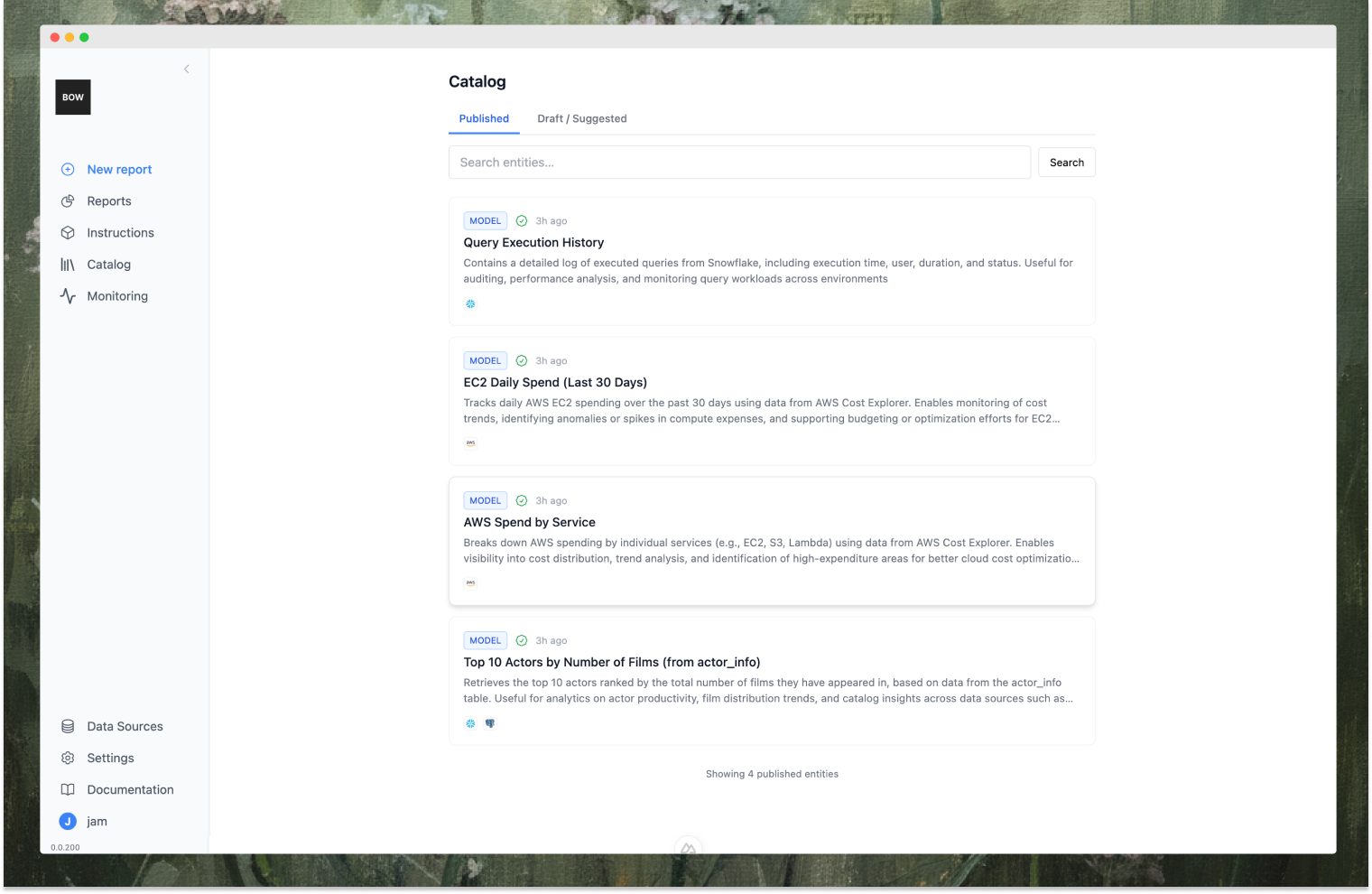Click the MODEL badge on AWS Spend by Service
Image resolution: width=1372 pixels, height=894 pixels.
pyautogui.click(x=485, y=501)
